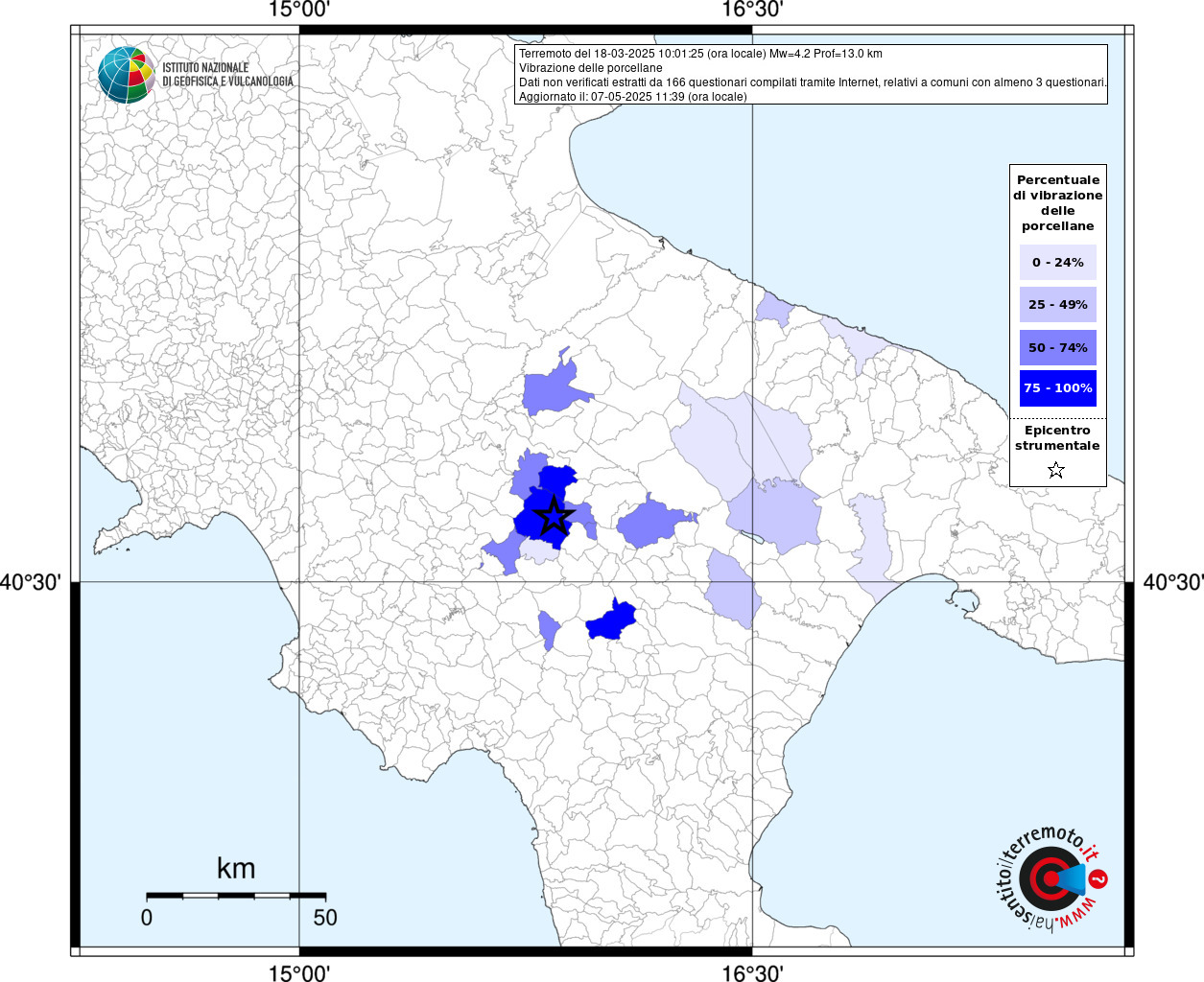Viewport: 1204px width, 982px height.
Task: Select the 75 - 100% legend swatch
Action: 1057,388
